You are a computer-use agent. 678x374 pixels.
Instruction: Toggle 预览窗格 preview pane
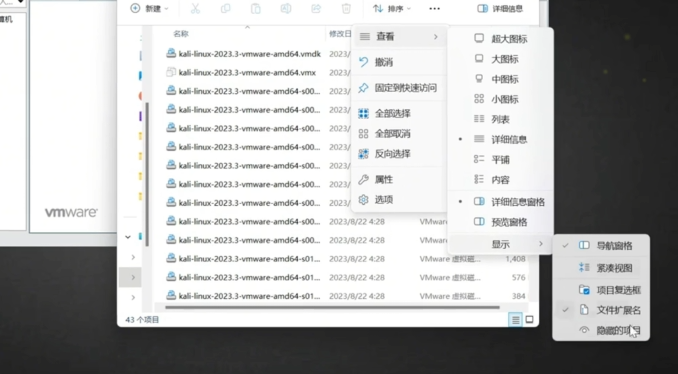coord(501,222)
